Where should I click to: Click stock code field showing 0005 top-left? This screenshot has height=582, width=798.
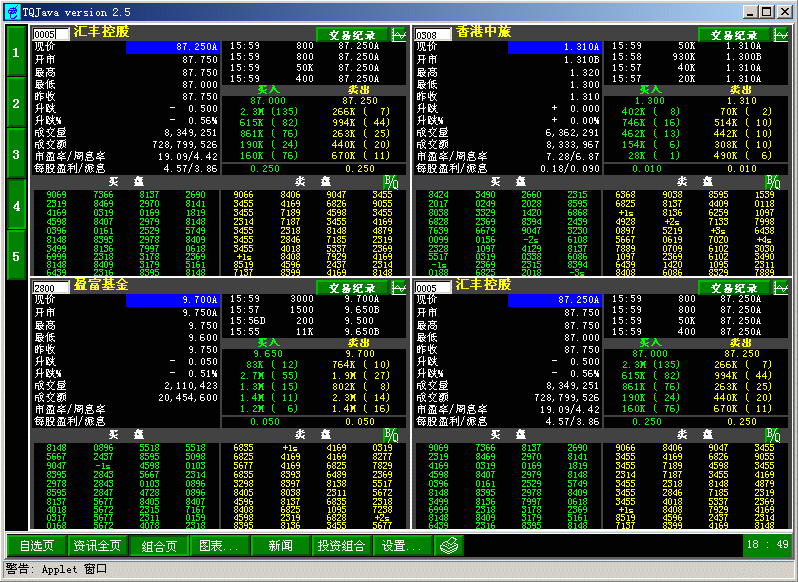coord(51,35)
